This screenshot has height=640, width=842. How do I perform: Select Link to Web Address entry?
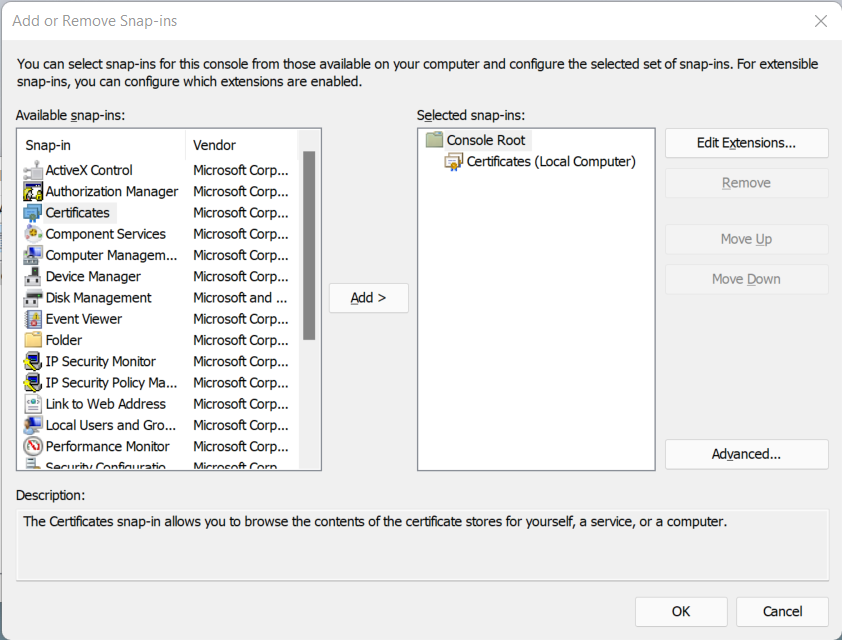pos(106,404)
